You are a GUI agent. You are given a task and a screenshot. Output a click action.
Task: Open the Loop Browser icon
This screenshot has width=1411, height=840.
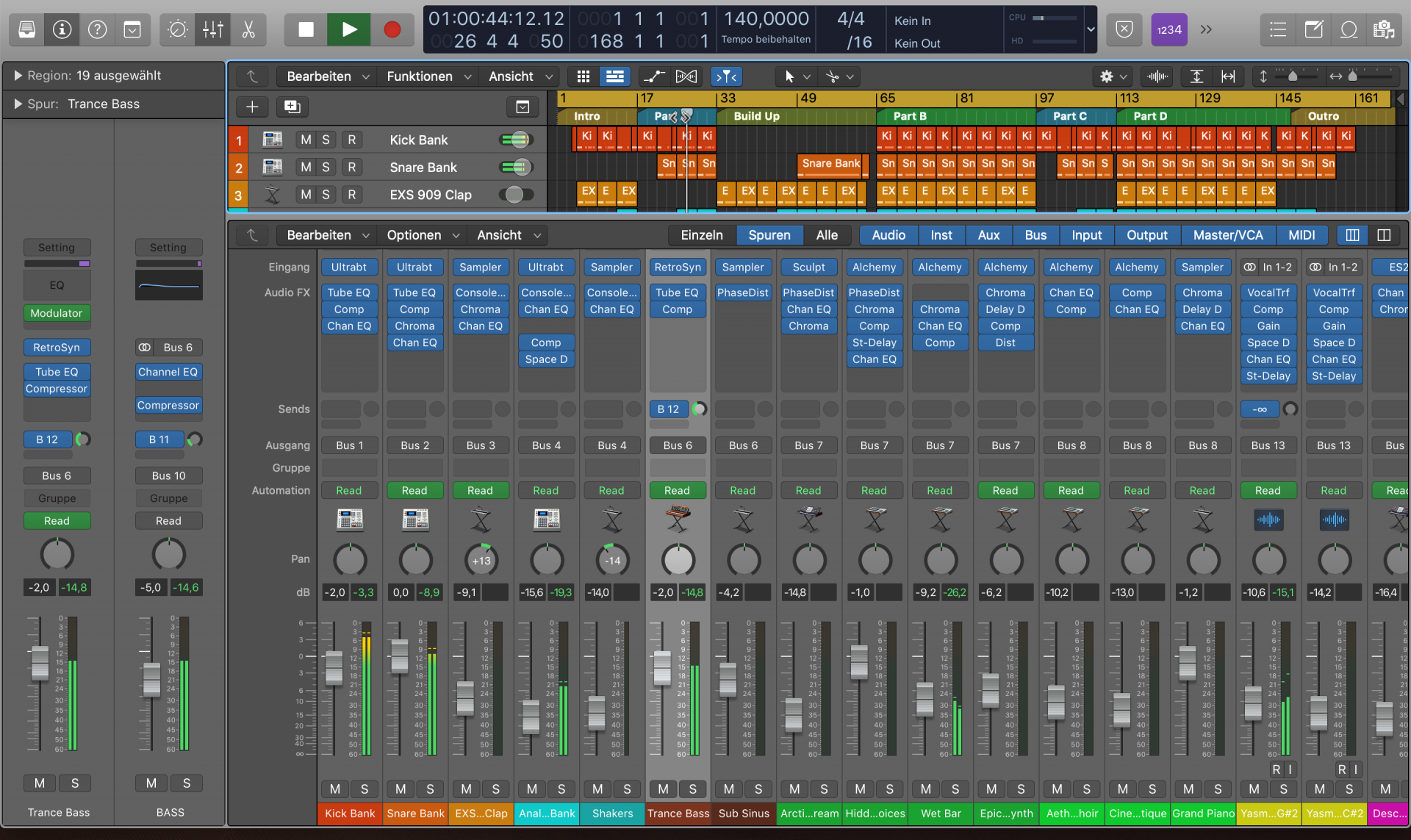(1349, 29)
